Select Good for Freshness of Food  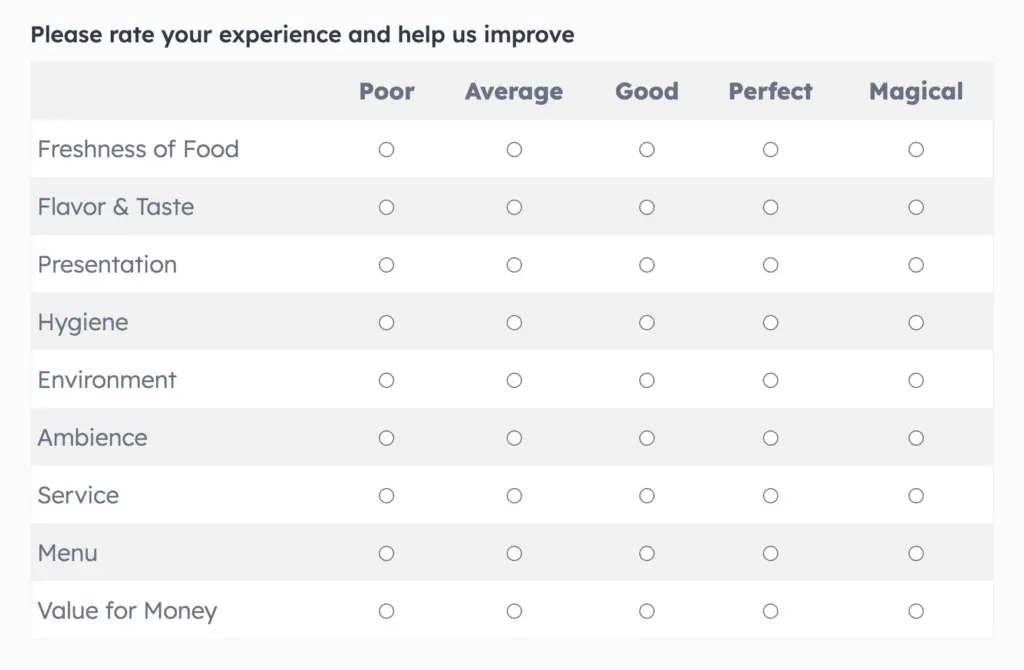(647, 150)
